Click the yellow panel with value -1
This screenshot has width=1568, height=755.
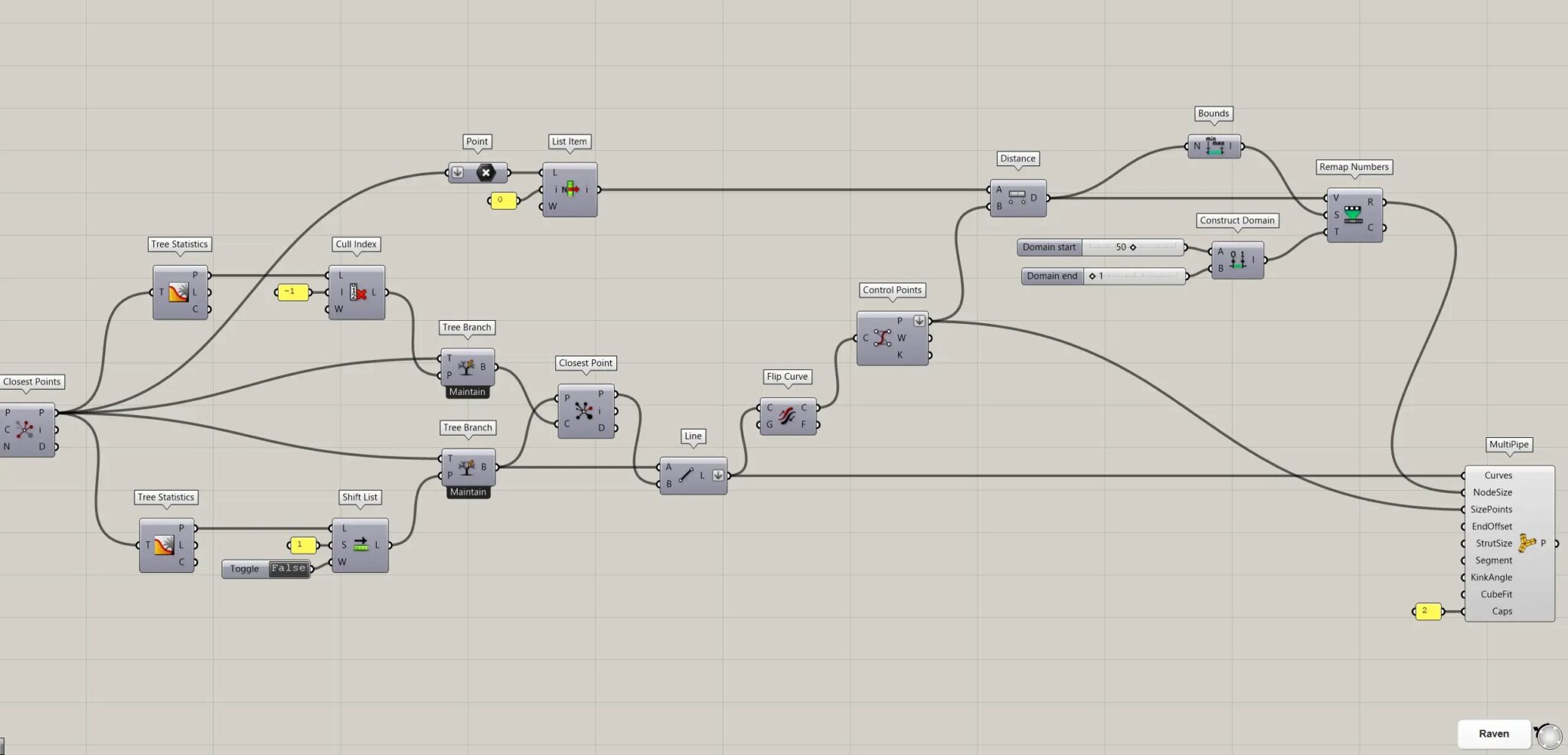292,292
